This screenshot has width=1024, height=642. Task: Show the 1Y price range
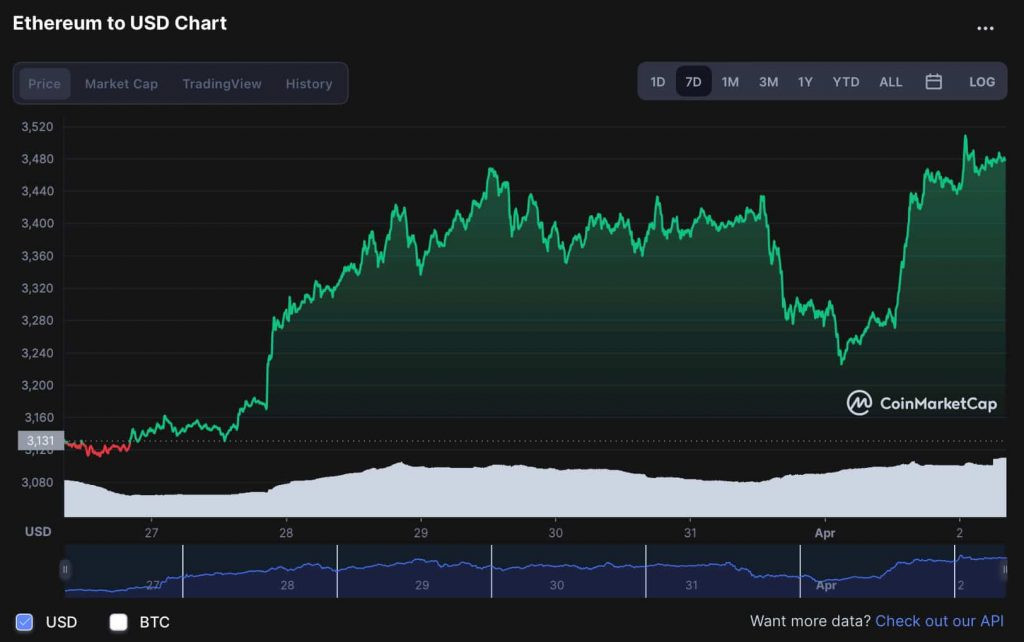click(805, 82)
